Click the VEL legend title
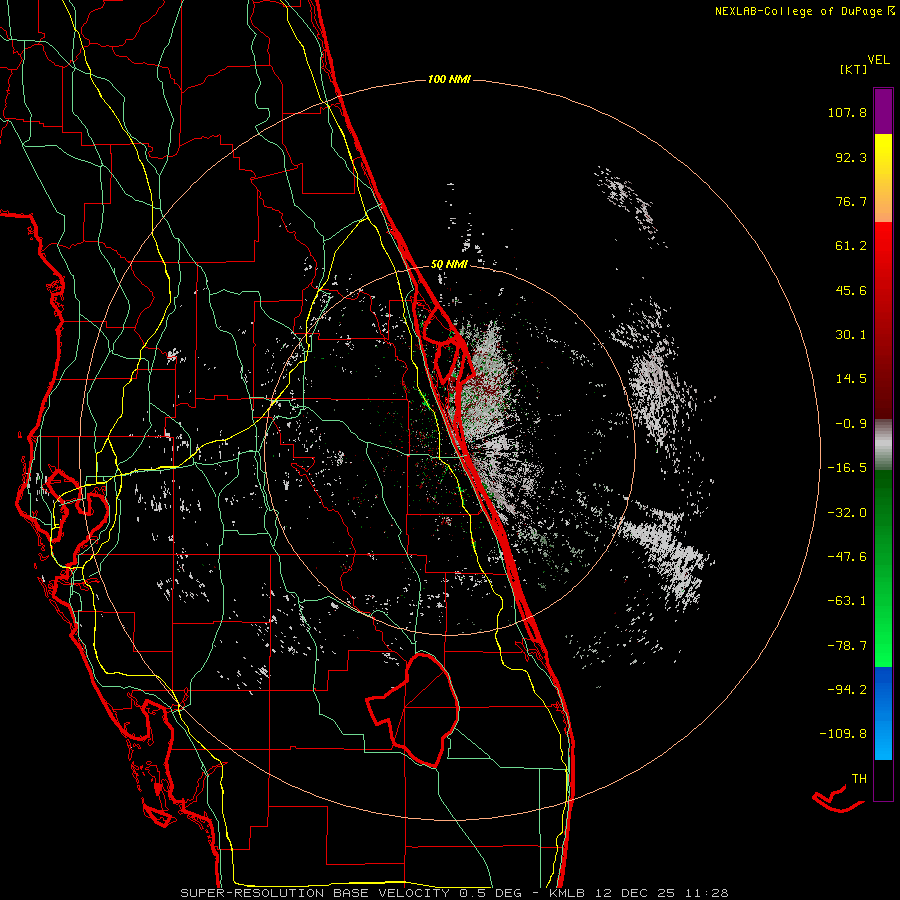Screen dimensions: 900x900 878,60
